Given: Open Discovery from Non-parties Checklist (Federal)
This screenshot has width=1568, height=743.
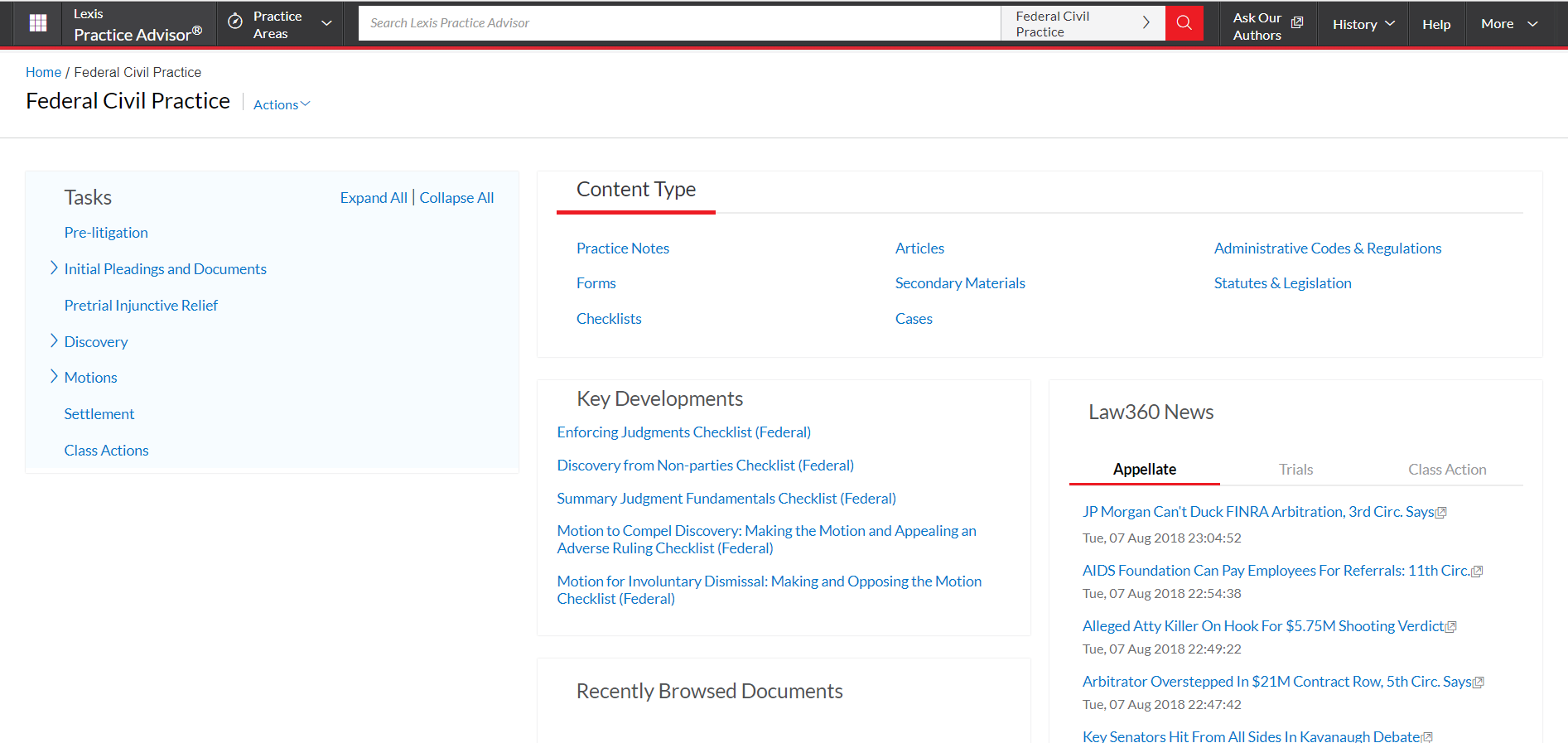Looking at the screenshot, I should tap(705, 466).
